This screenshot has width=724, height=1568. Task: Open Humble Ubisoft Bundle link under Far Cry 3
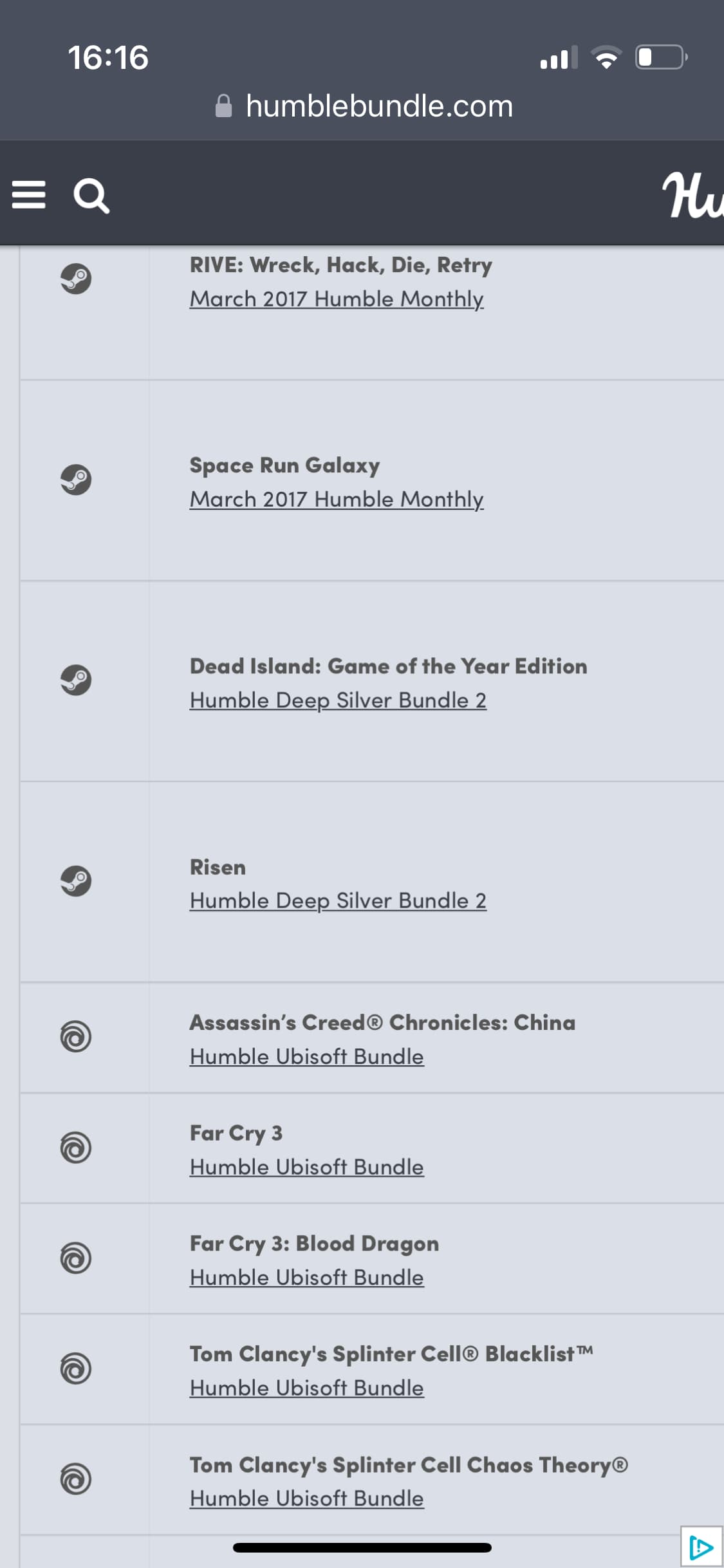pos(306,1167)
